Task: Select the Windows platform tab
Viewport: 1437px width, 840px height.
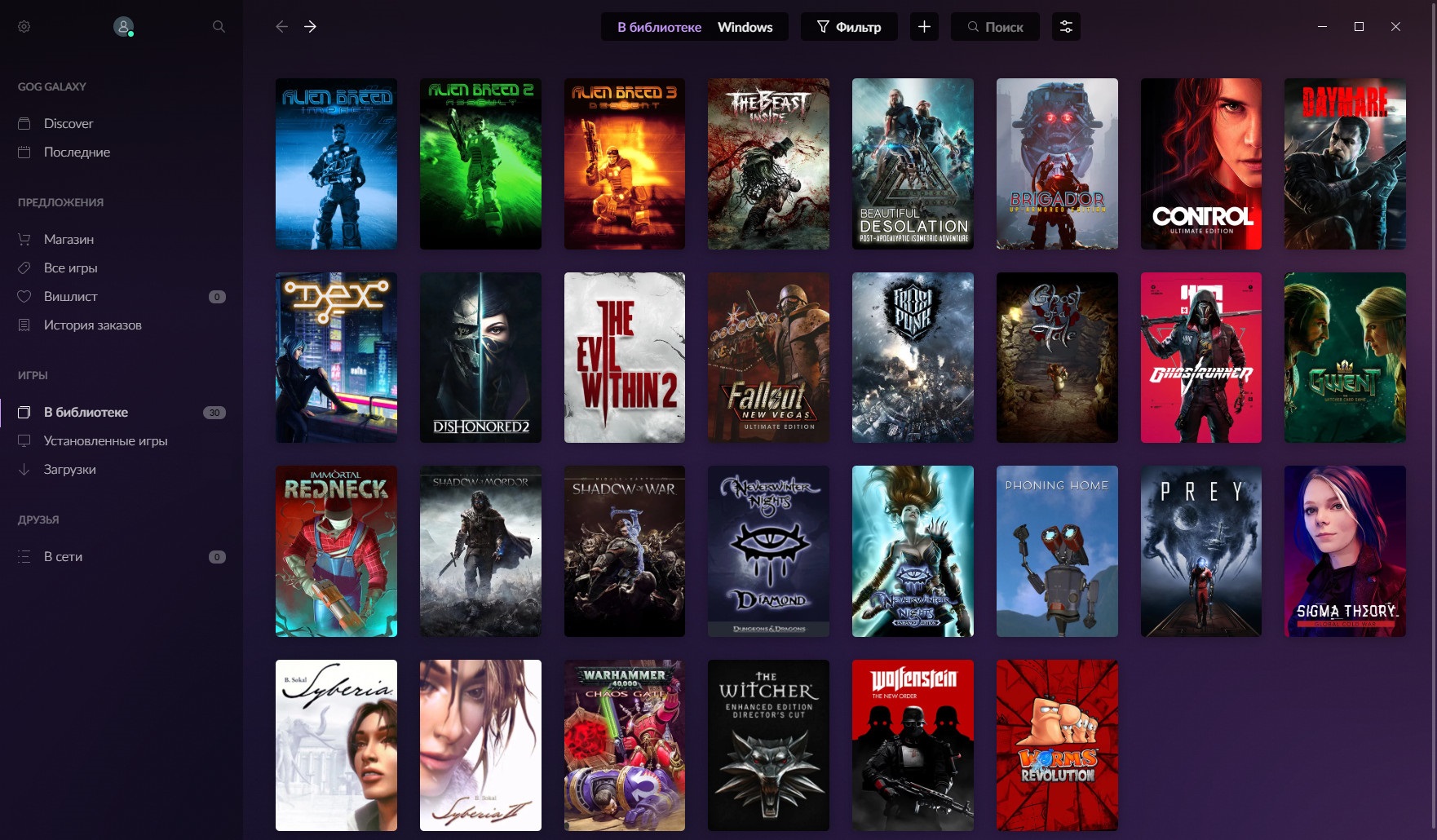Action: tap(745, 27)
